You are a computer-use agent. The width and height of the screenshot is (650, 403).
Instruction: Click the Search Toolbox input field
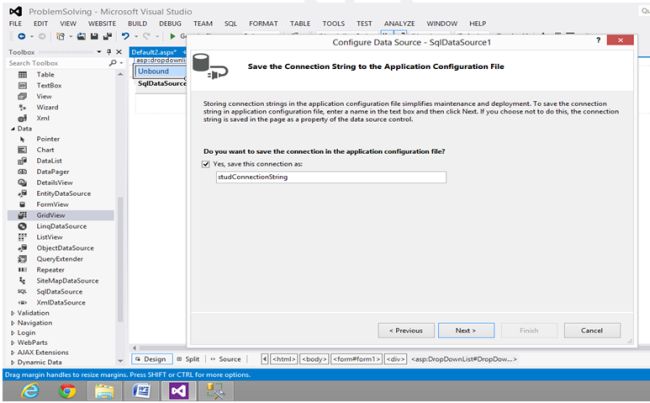point(57,63)
